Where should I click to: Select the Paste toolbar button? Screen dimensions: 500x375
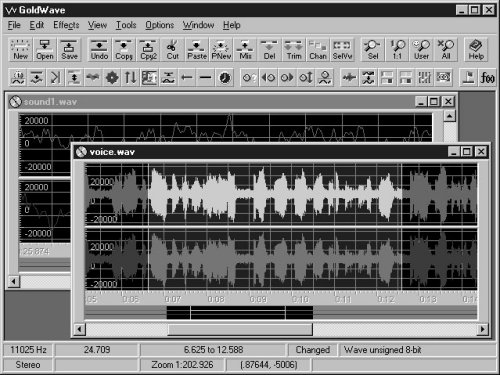tap(197, 50)
